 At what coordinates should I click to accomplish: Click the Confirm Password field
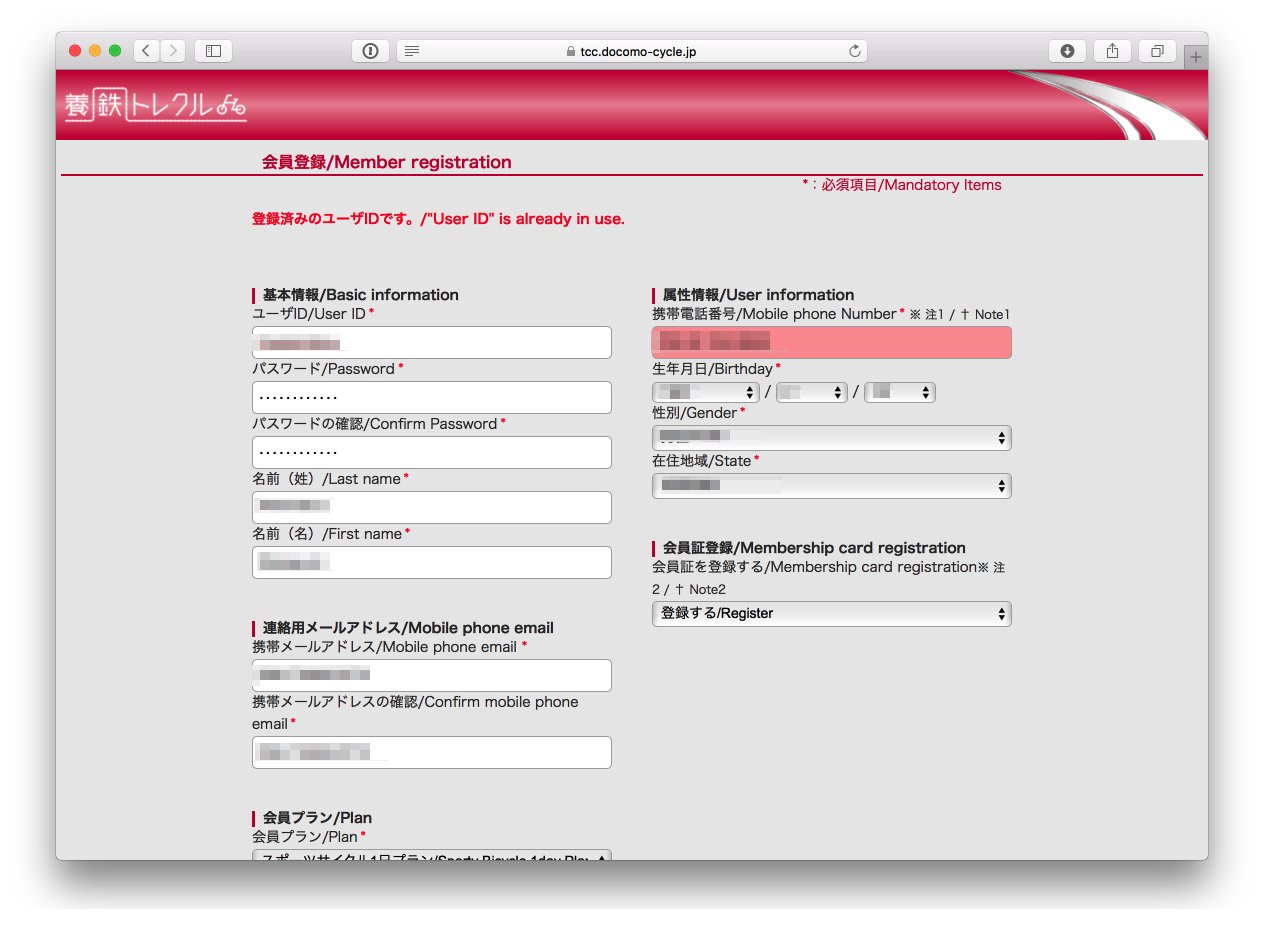tap(431, 453)
